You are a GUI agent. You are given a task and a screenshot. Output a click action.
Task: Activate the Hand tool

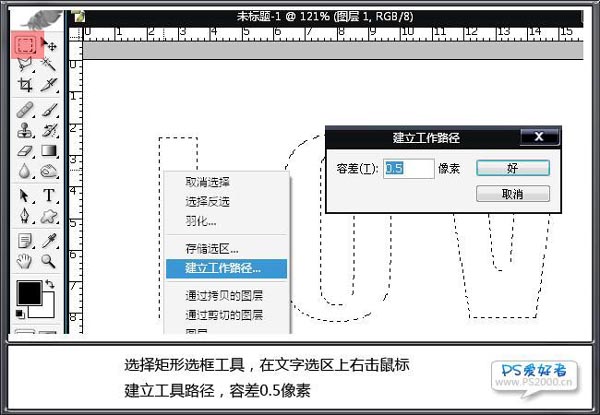[x=26, y=261]
